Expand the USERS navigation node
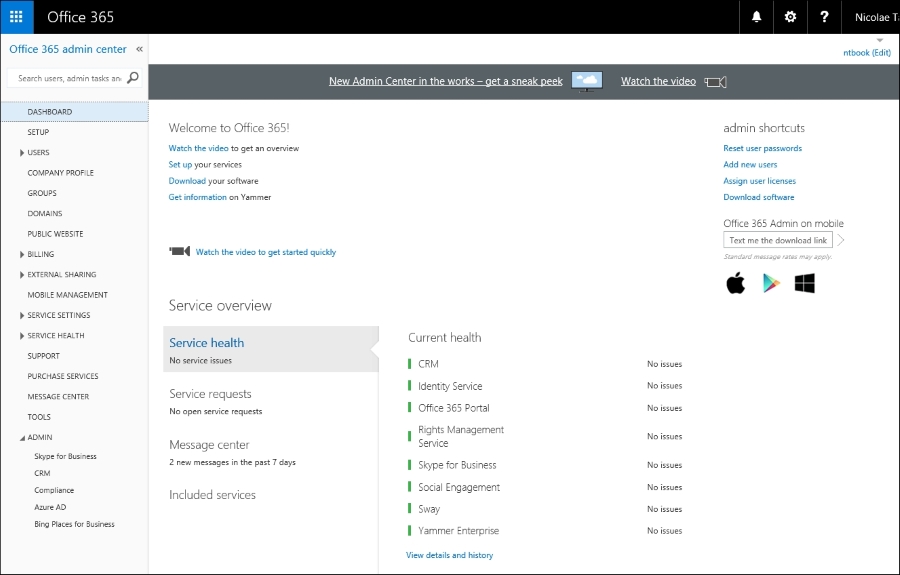The width and height of the screenshot is (900, 575). [x=22, y=153]
